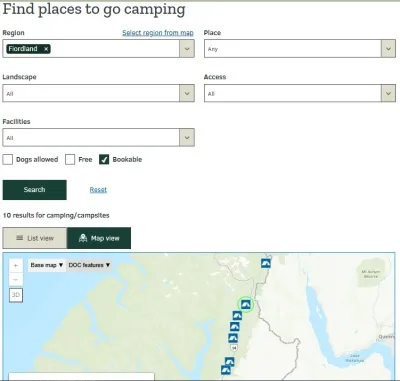400x381 pixels.
Task: Expand the Access dropdown arrow
Action: tap(388, 93)
